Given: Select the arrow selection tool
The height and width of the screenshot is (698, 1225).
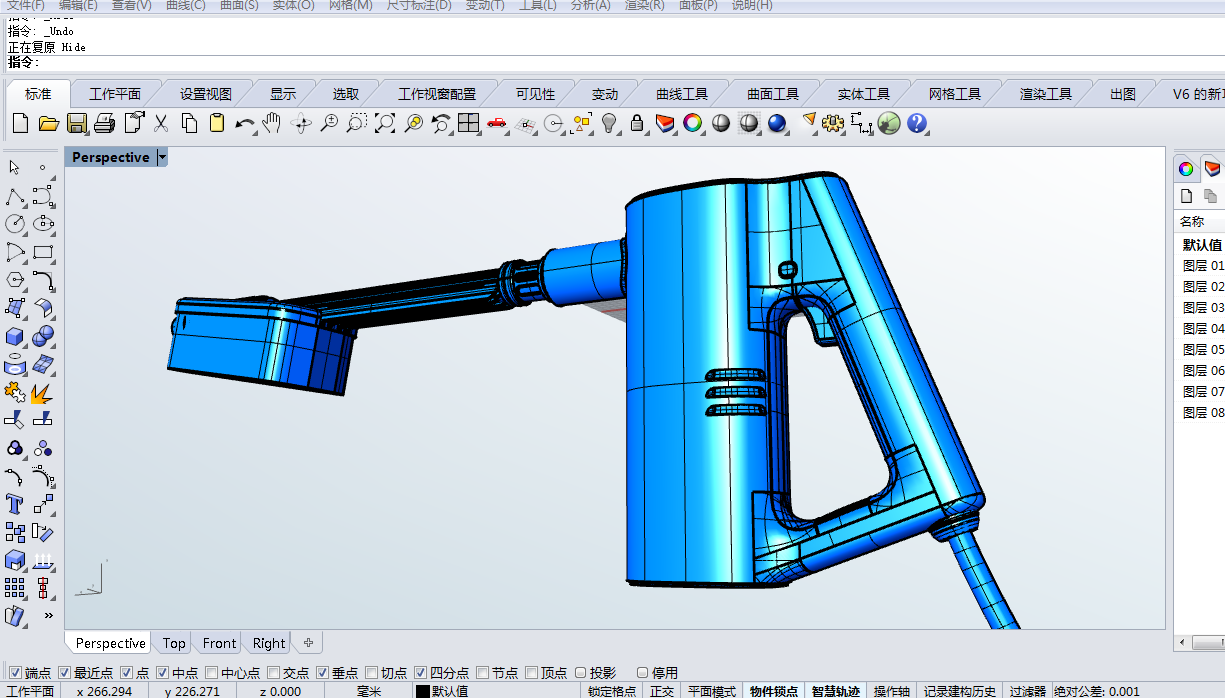Looking at the screenshot, I should 15,167.
